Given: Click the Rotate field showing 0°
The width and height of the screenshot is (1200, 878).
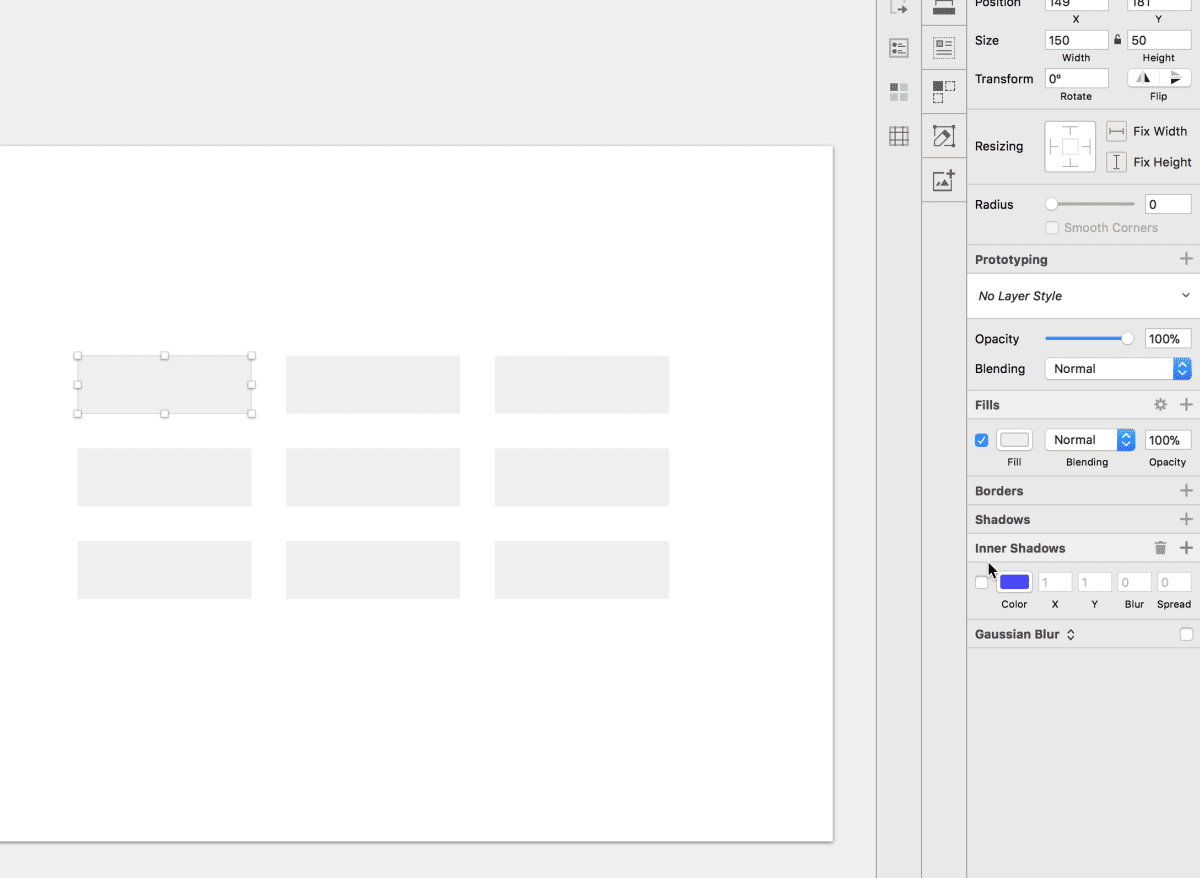Looking at the screenshot, I should (1076, 78).
